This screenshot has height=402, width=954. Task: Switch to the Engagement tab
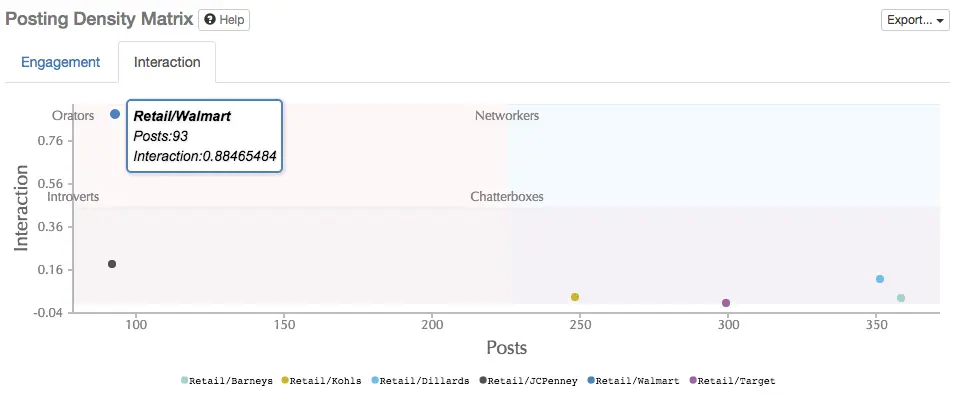(60, 62)
